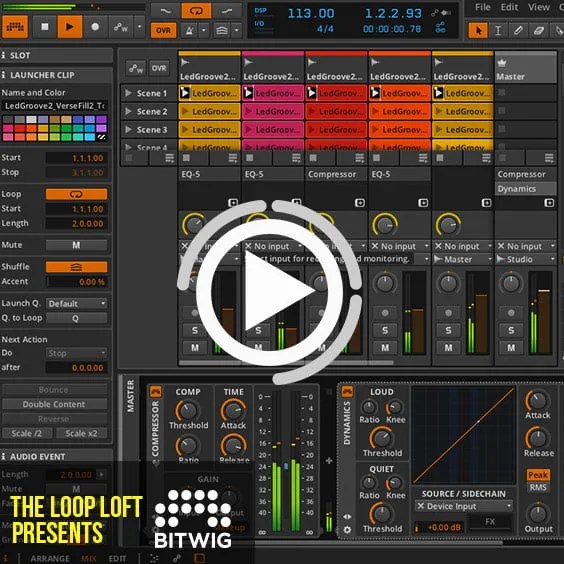This screenshot has height=564, width=564.
Task: Click the tempo value 113.00
Action: [x=311, y=14]
